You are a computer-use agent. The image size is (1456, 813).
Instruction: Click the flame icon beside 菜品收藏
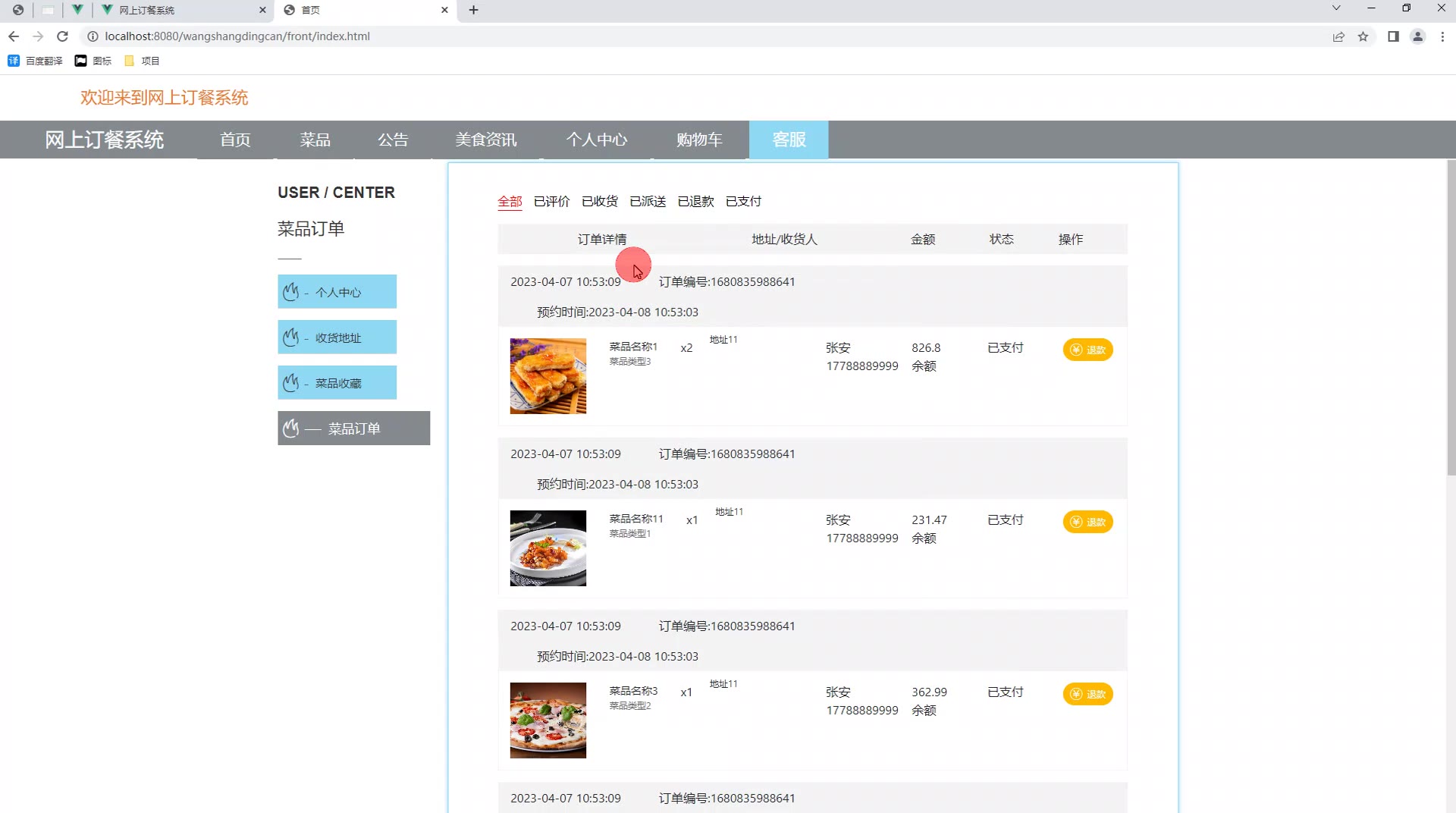point(290,382)
